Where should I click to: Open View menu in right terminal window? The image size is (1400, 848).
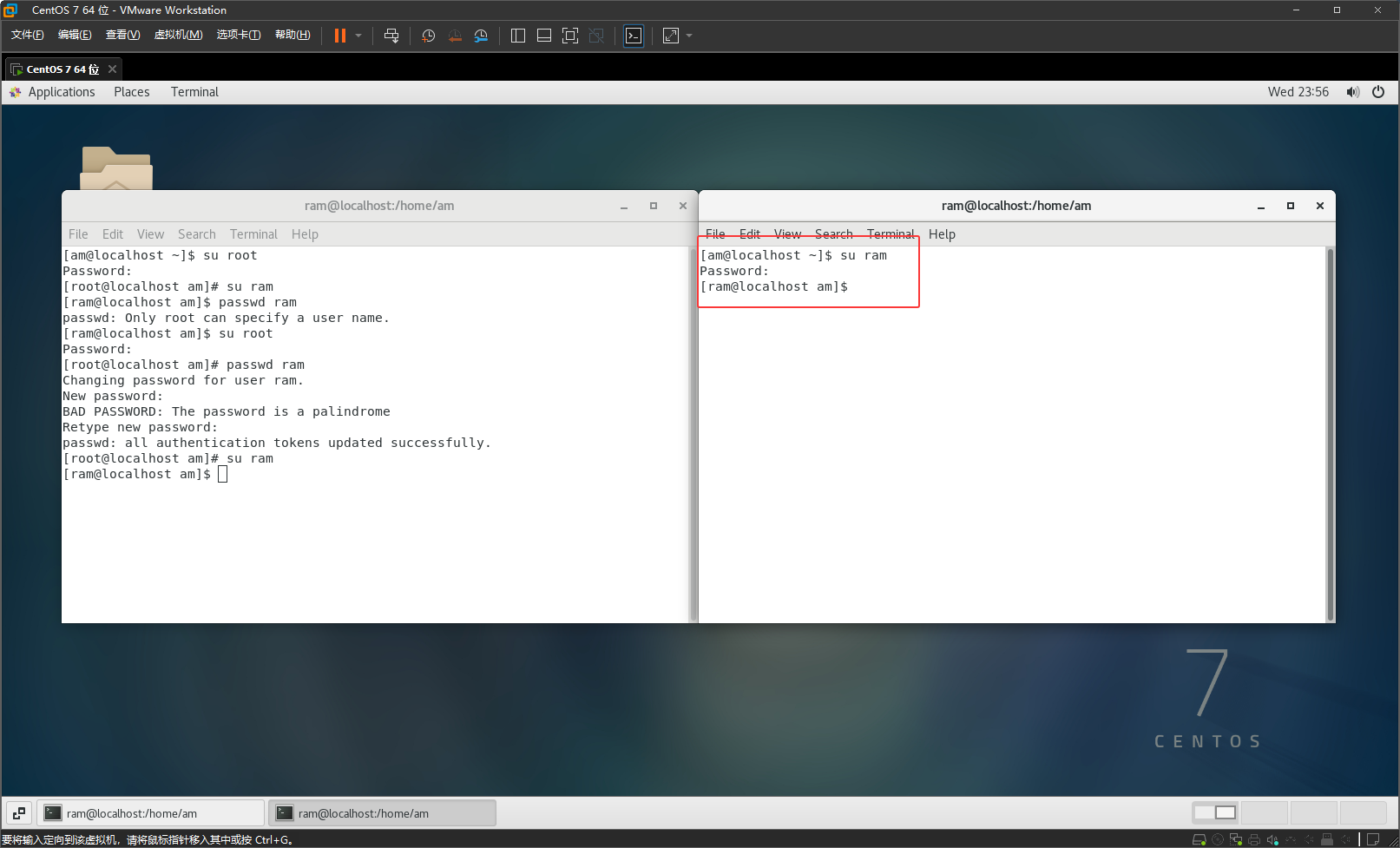[x=787, y=234]
